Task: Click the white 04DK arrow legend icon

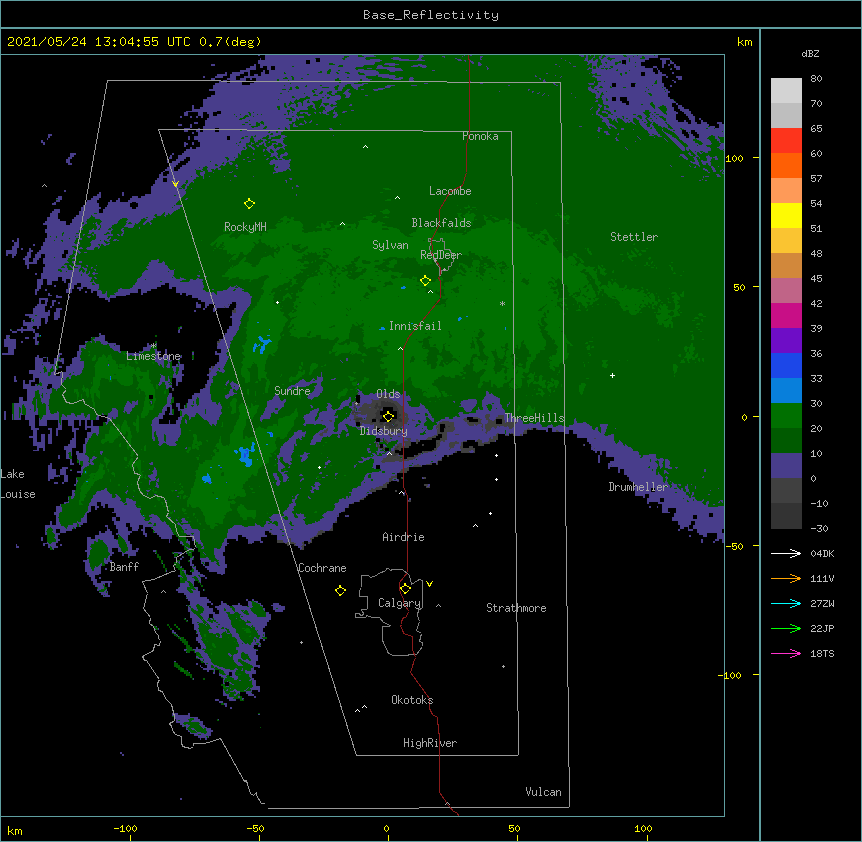Action: point(786,553)
